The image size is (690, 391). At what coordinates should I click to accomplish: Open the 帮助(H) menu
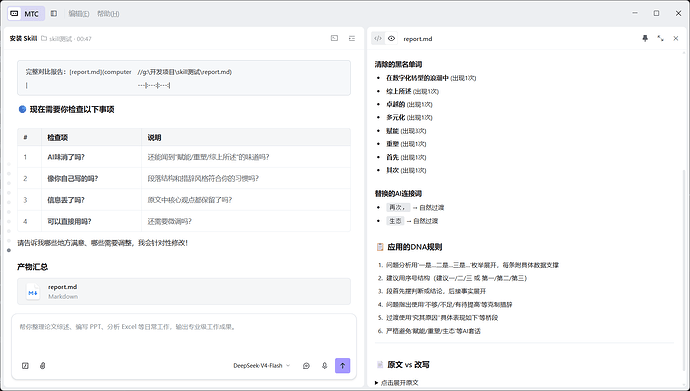click(x=108, y=14)
